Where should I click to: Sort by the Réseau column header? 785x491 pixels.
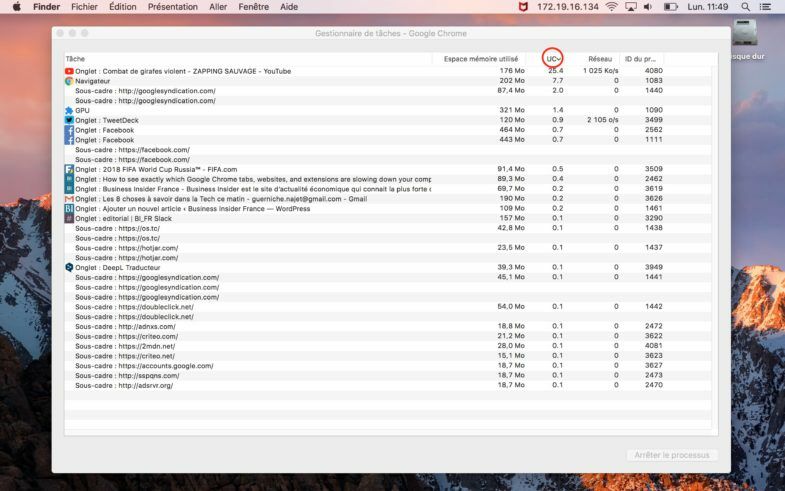point(600,59)
